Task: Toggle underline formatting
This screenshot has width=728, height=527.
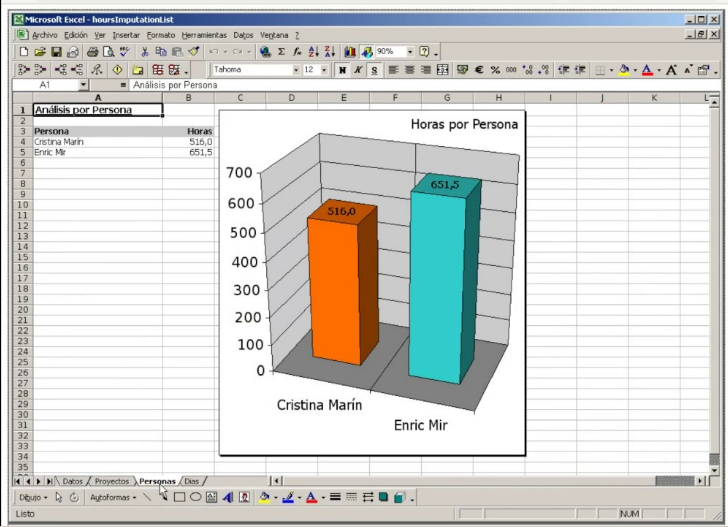Action: tap(373, 70)
